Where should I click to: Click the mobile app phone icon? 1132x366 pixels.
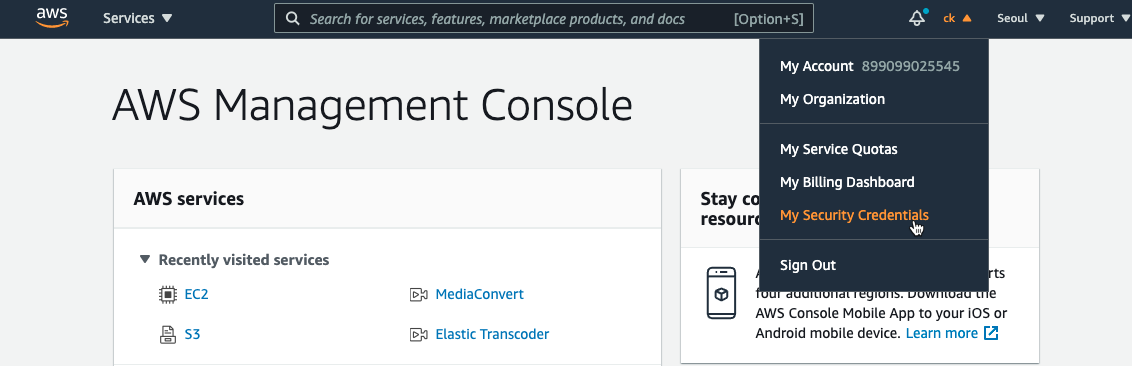[x=721, y=293]
